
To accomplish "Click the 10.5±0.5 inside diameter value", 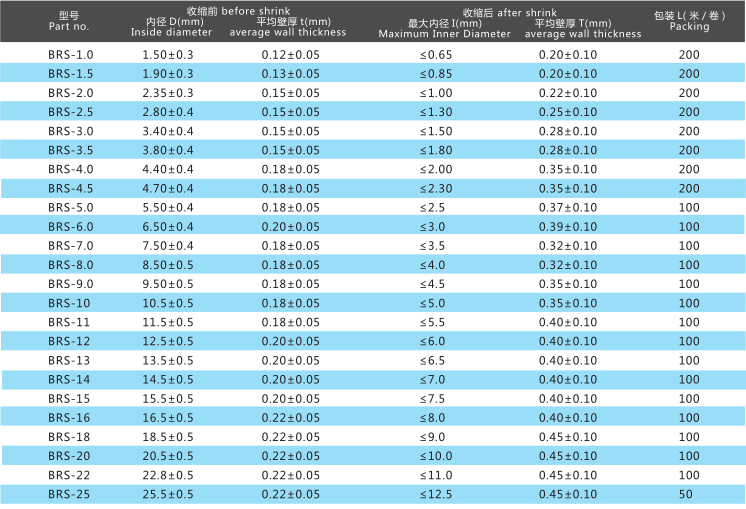I will [x=168, y=303].
